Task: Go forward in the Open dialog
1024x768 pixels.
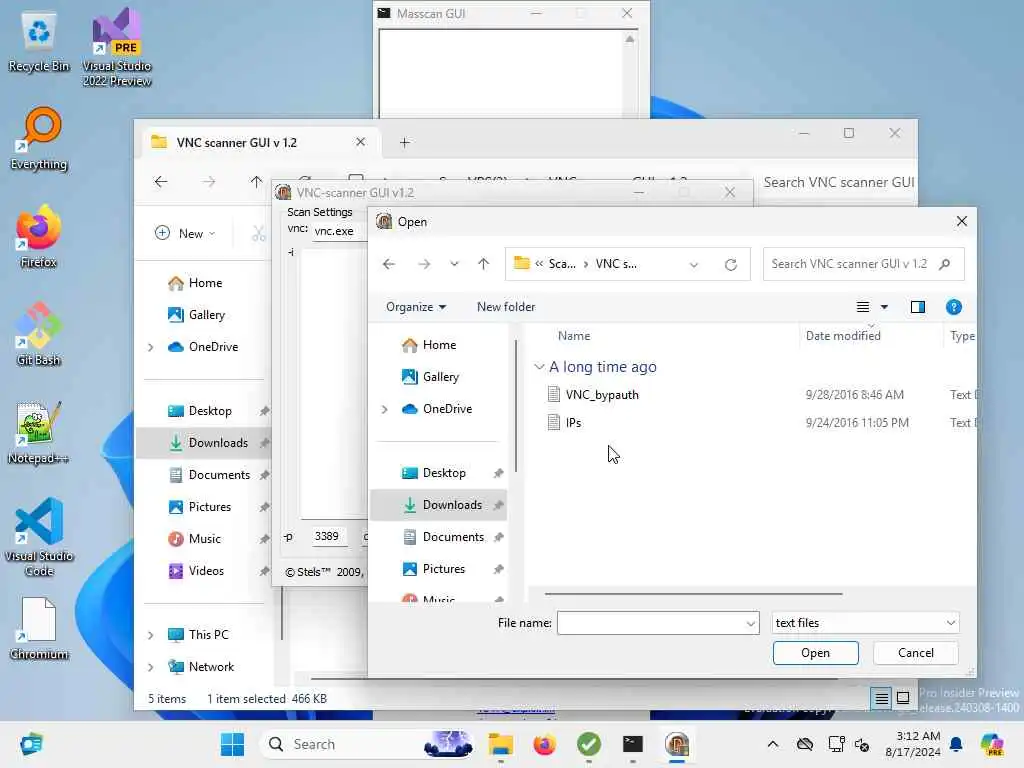Action: coord(424,264)
